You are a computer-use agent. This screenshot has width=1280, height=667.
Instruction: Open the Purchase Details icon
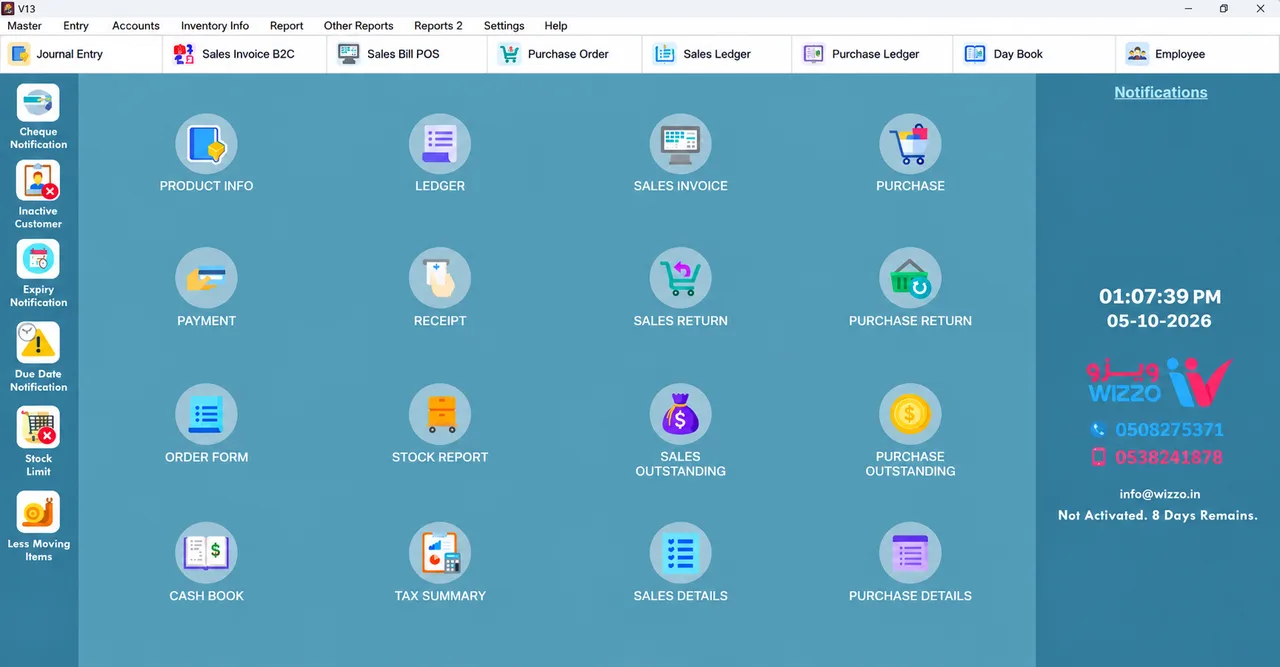[910, 553]
